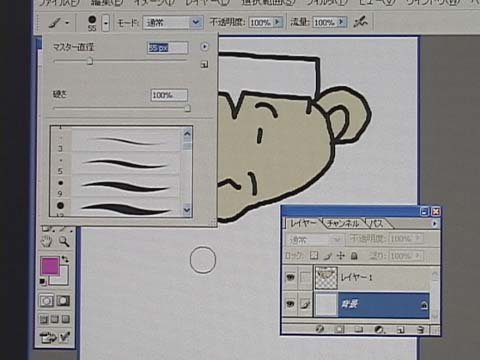Switch to the レイヤー tab
480x360 pixels.
[303, 224]
